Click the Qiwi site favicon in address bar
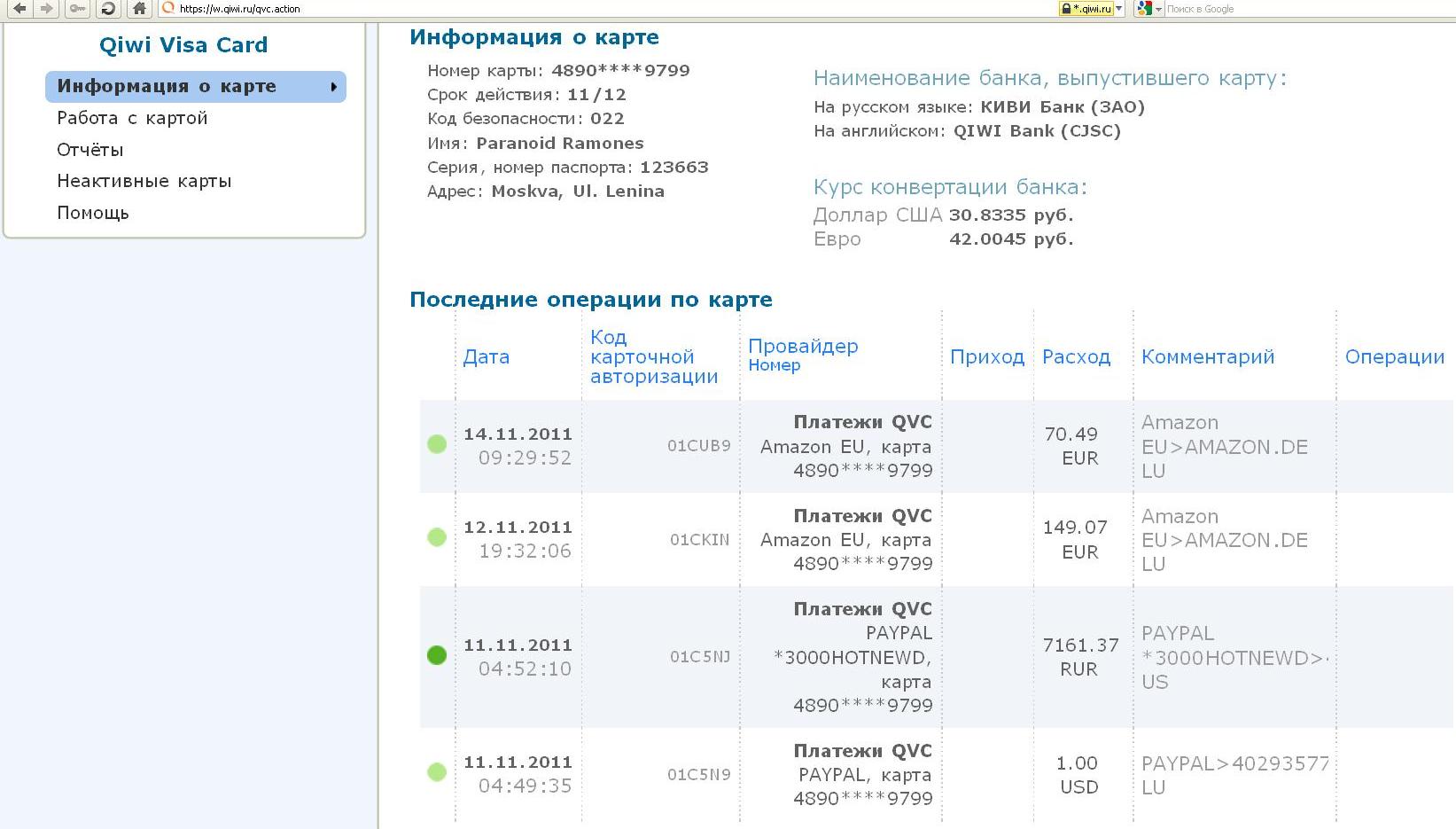 (x=168, y=9)
